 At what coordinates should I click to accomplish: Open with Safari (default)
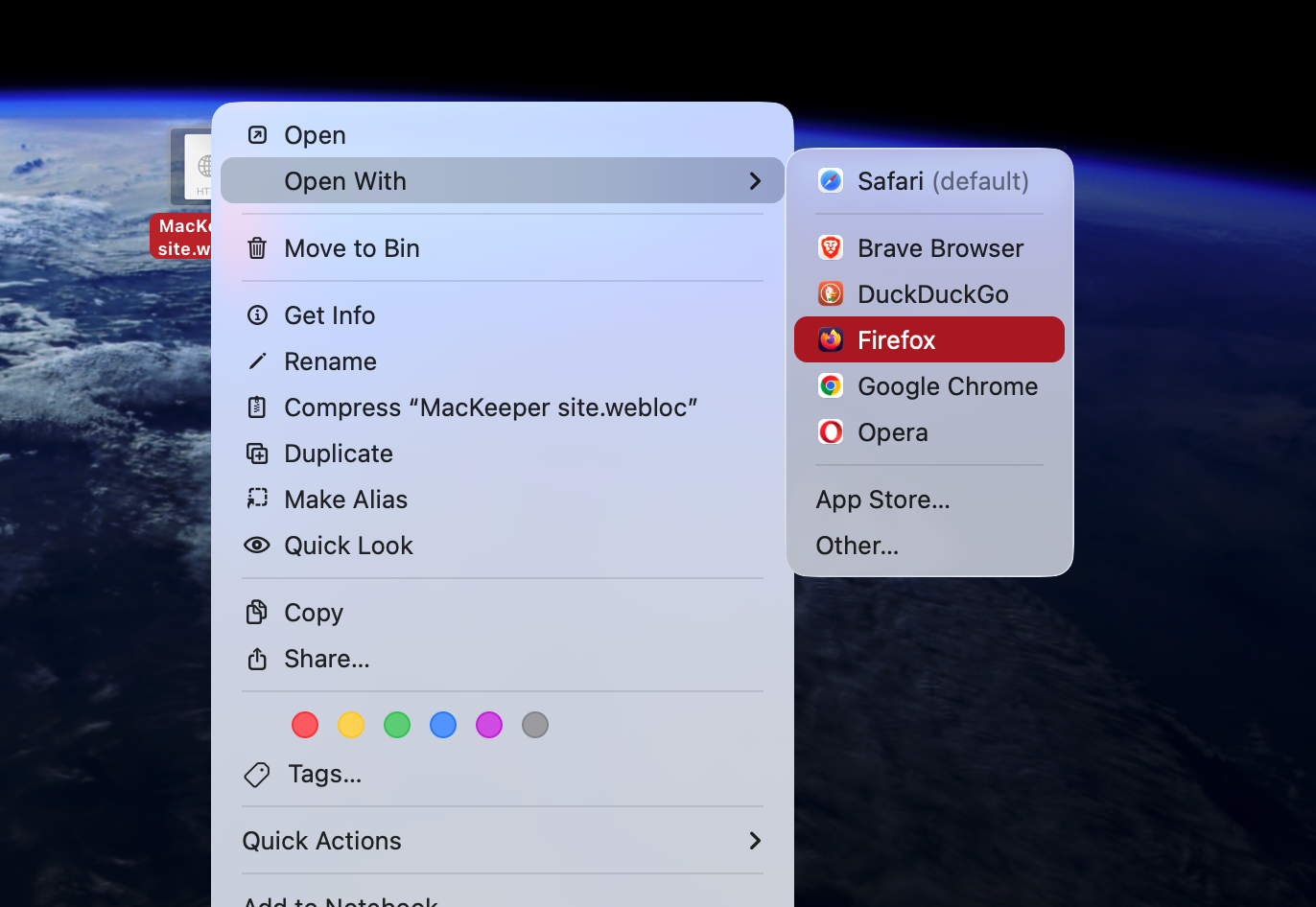coord(929,180)
